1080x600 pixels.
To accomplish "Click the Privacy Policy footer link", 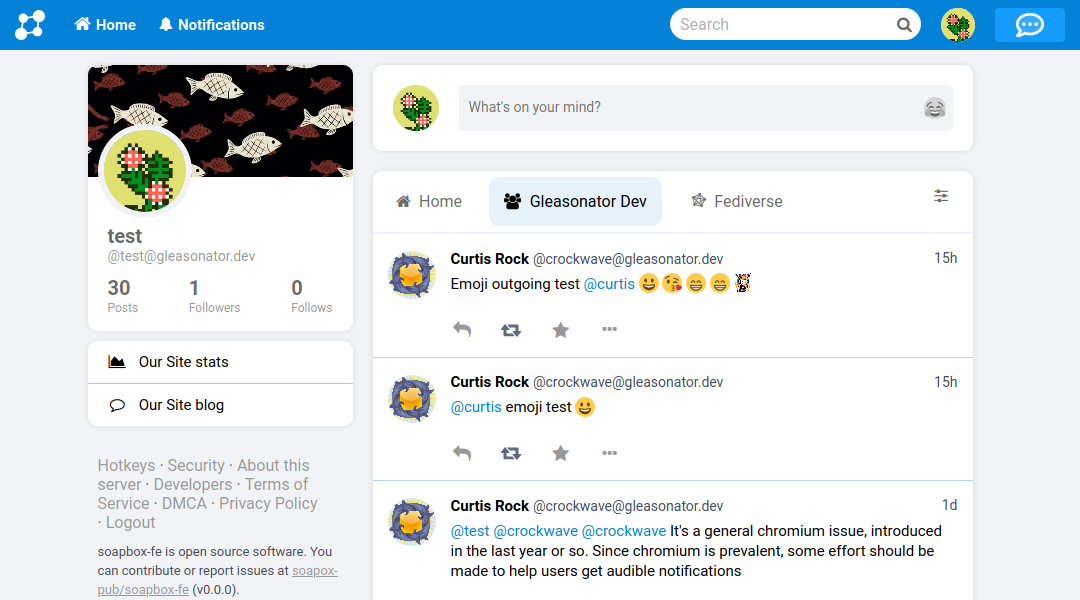I will click(268, 503).
